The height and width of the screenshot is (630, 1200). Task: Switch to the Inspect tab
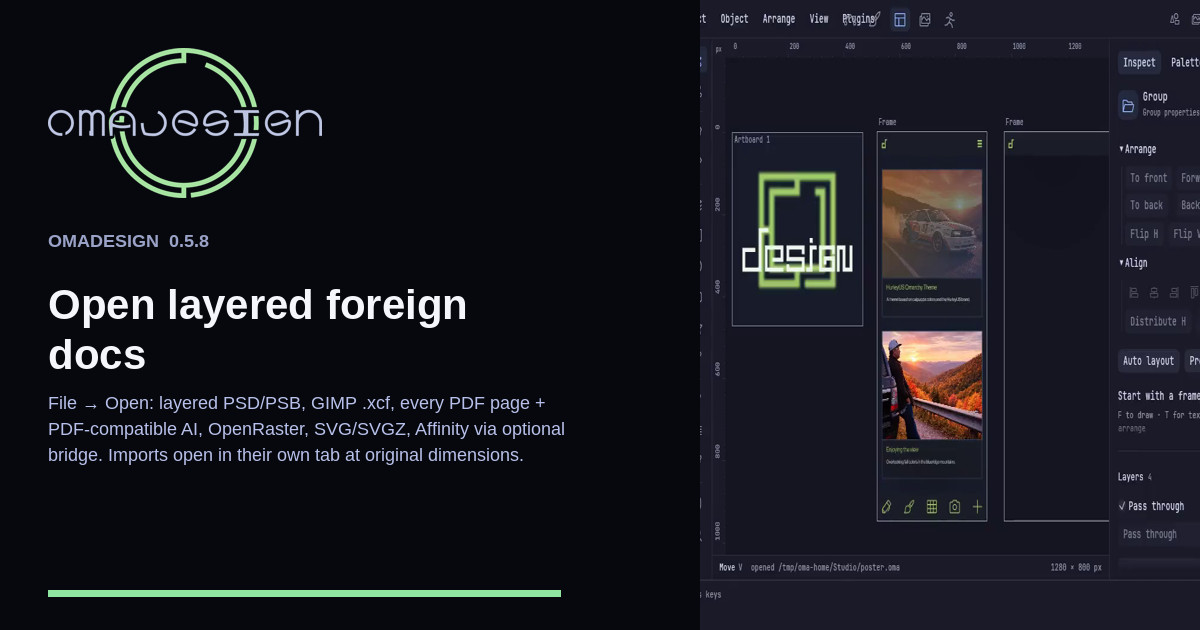1139,63
